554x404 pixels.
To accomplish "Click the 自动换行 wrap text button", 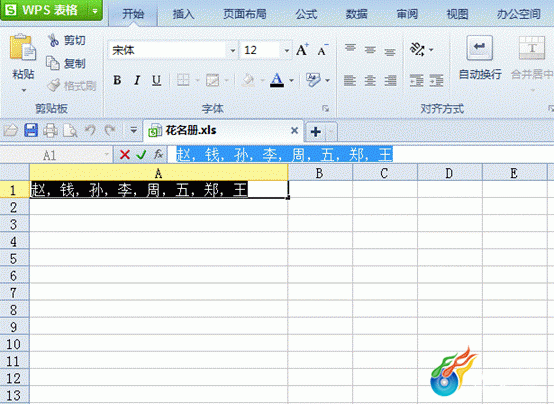I will 480,58.
